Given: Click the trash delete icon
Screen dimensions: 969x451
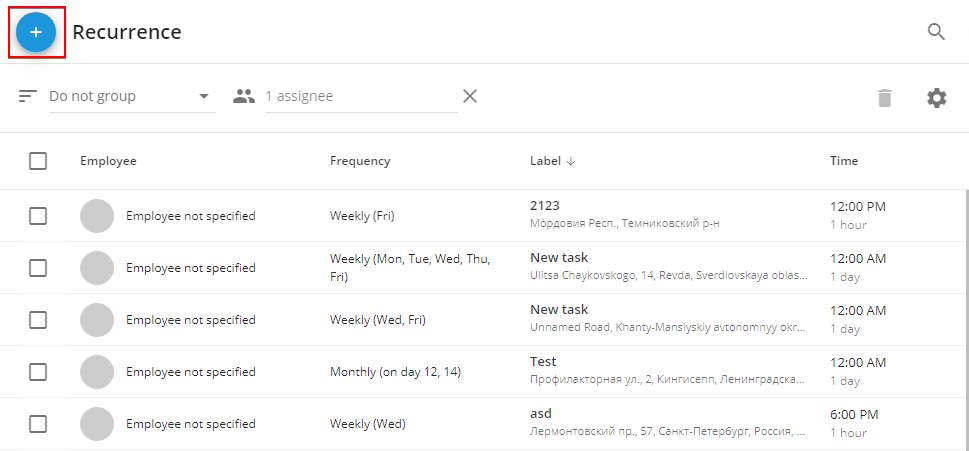Looking at the screenshot, I should 885,98.
